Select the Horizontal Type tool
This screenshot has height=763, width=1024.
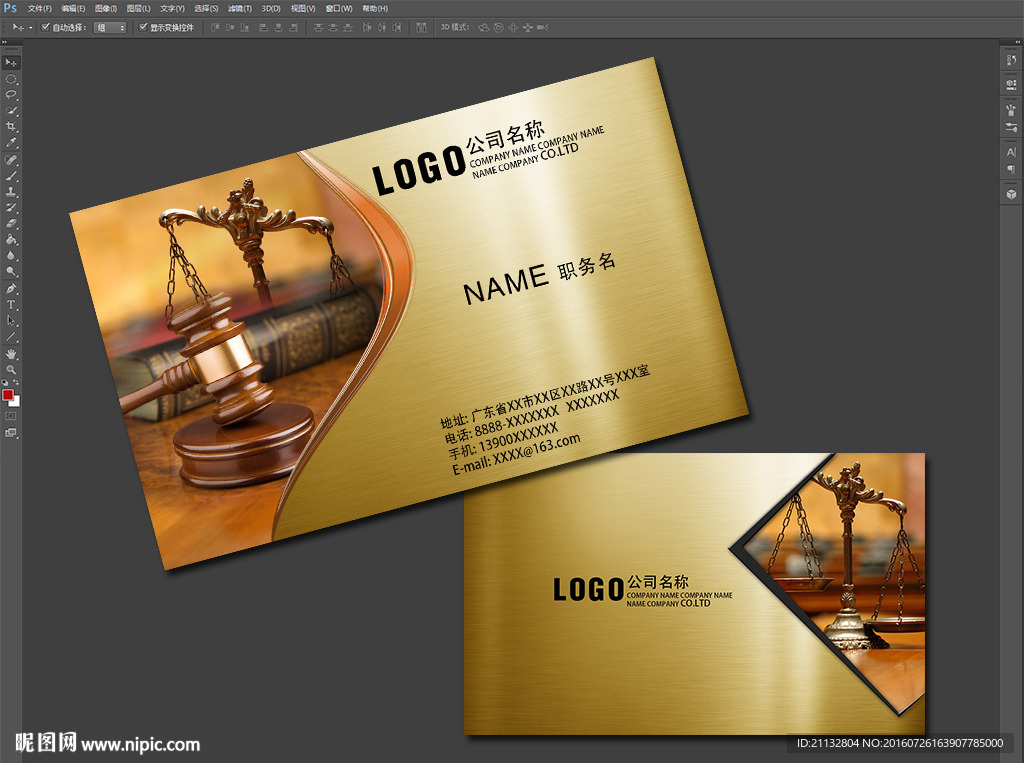tap(11, 304)
